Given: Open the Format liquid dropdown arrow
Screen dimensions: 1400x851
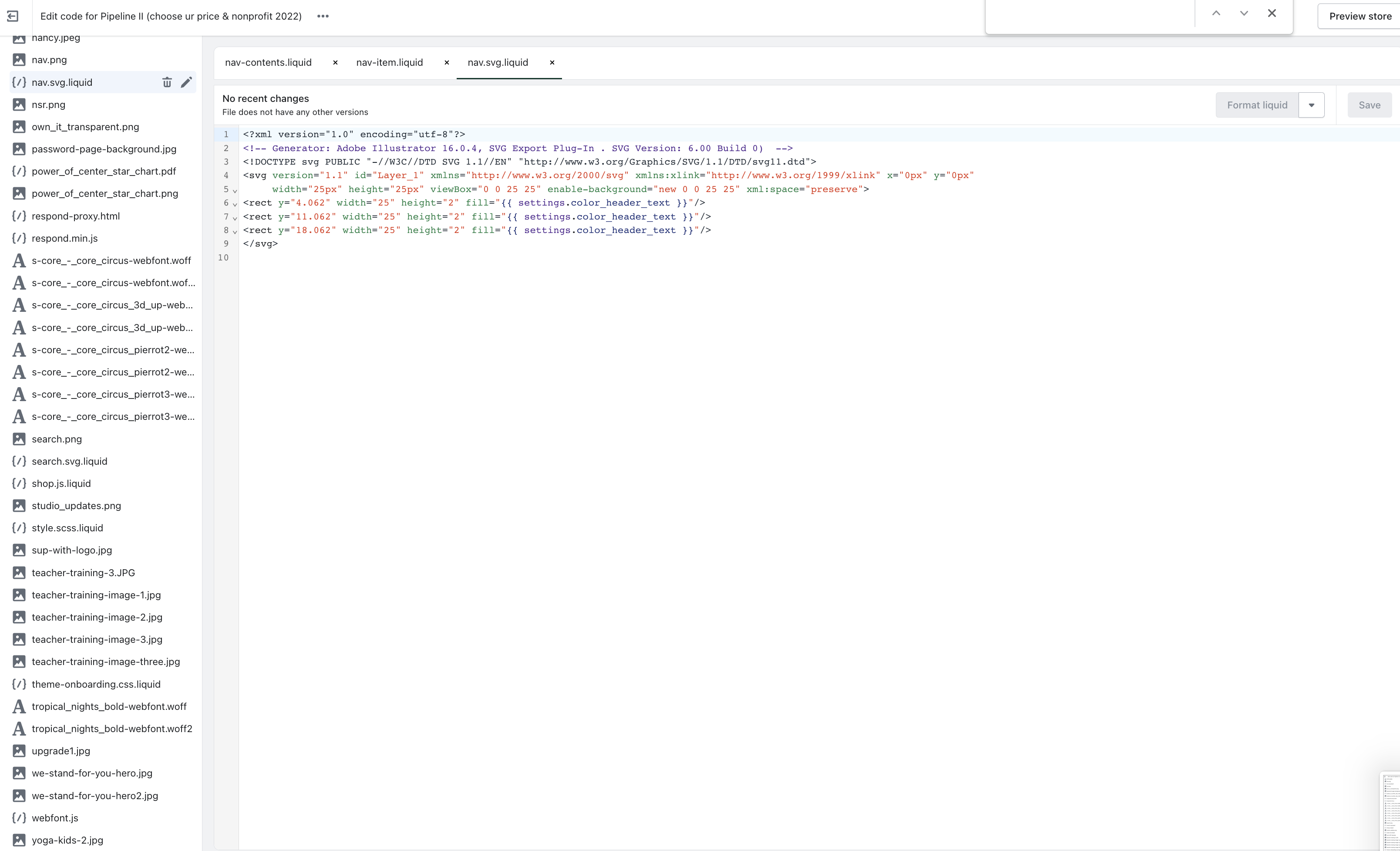Looking at the screenshot, I should (1311, 105).
